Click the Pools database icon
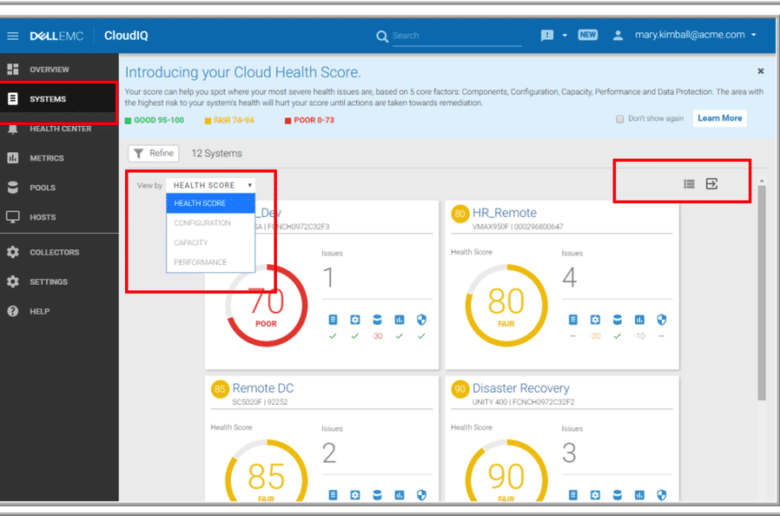 tap(13, 187)
